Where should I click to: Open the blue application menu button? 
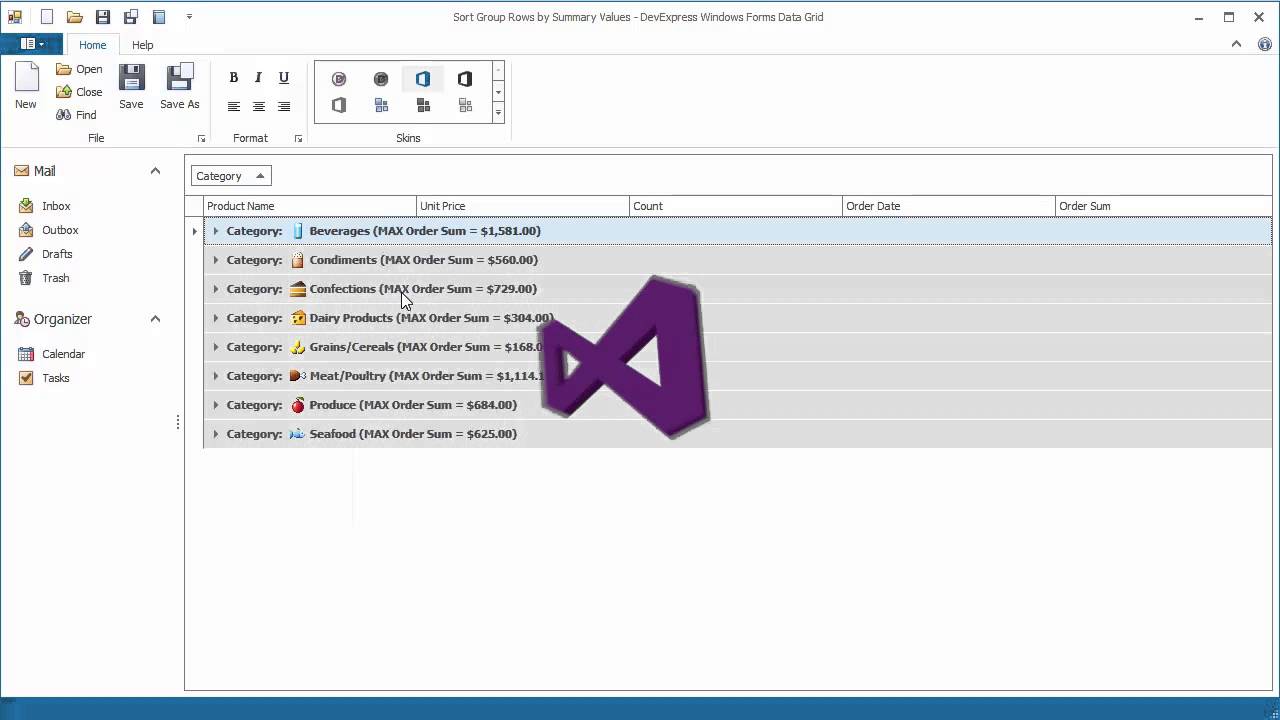coord(32,44)
